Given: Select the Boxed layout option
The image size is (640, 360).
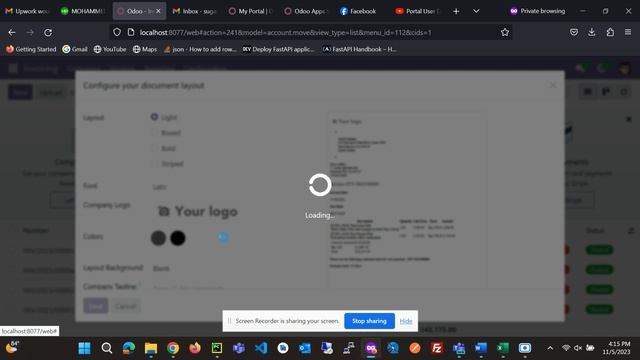Looking at the screenshot, I should 154,133.
